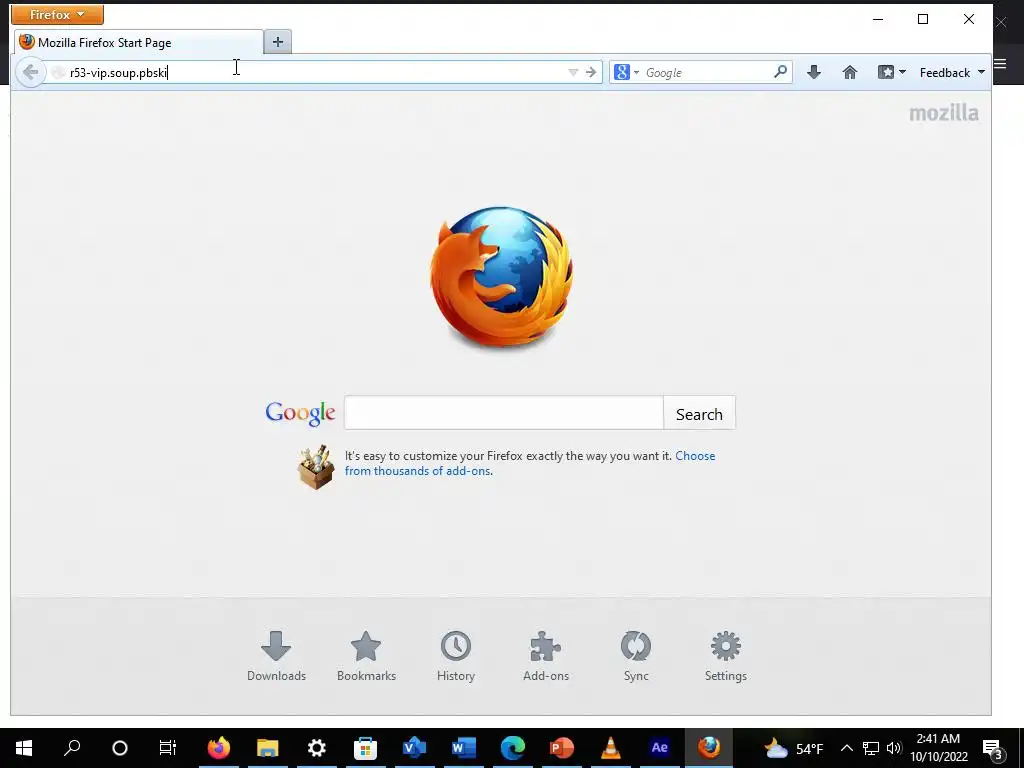Open Microsoft Store from taskbar
This screenshot has height=768, width=1024.
point(366,748)
